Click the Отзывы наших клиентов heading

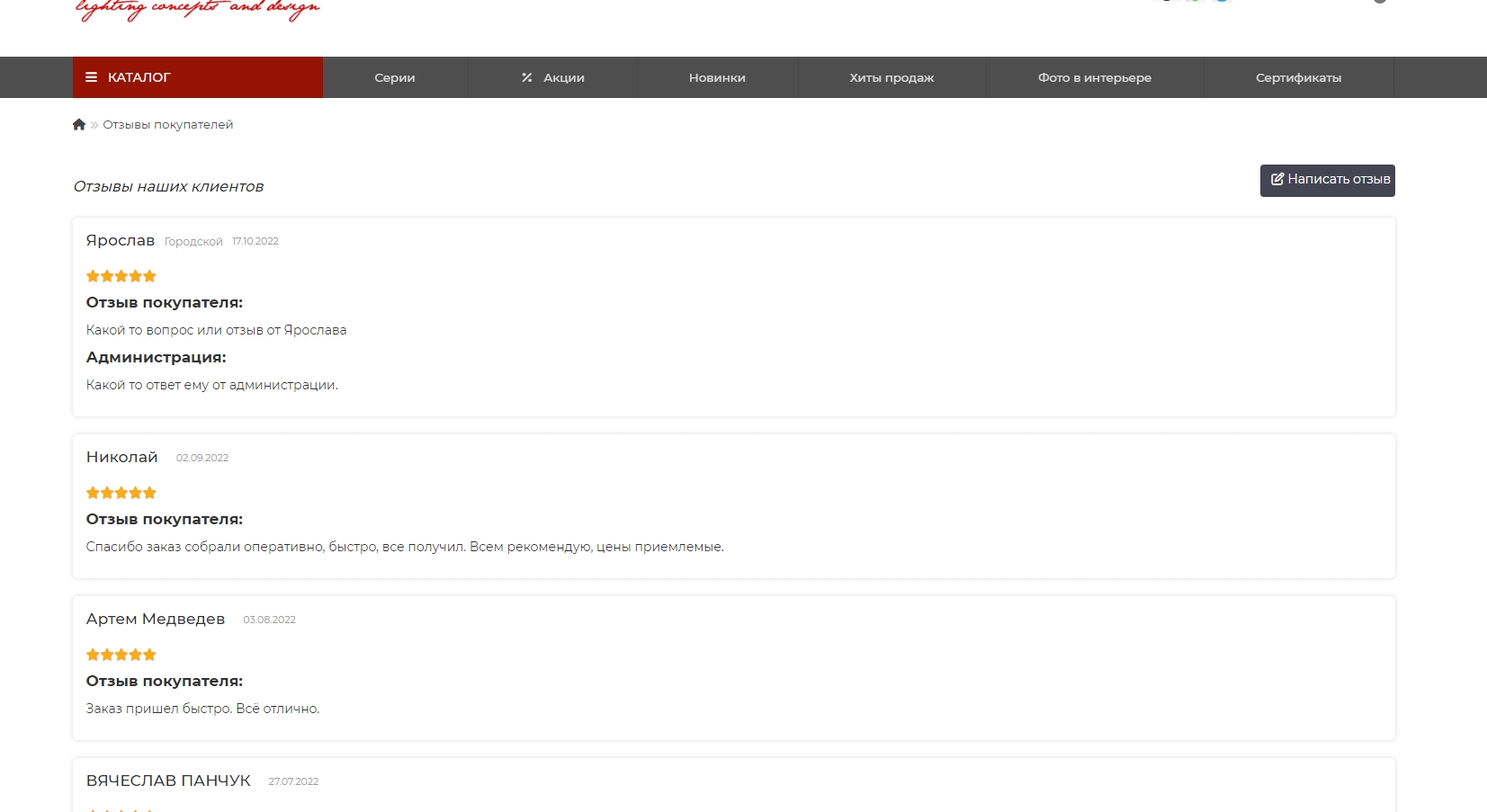(168, 187)
